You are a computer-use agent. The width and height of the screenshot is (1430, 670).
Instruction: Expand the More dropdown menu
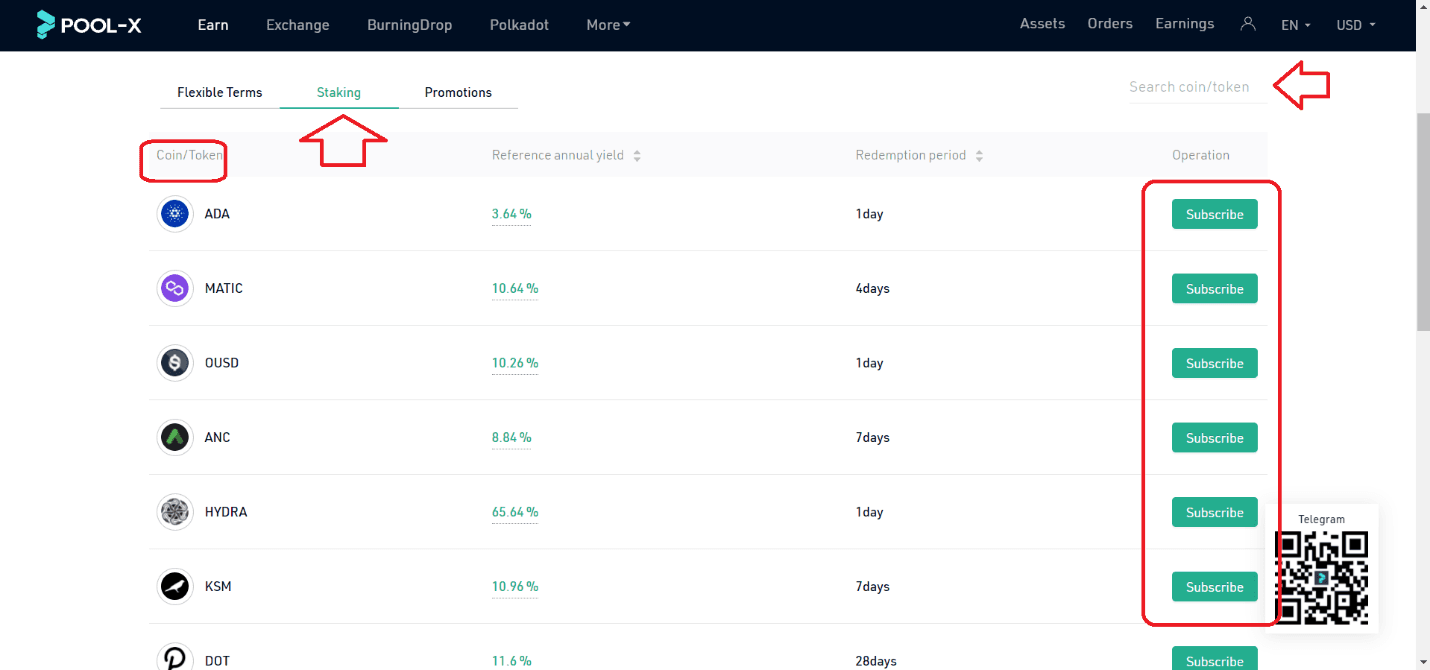[x=608, y=25]
